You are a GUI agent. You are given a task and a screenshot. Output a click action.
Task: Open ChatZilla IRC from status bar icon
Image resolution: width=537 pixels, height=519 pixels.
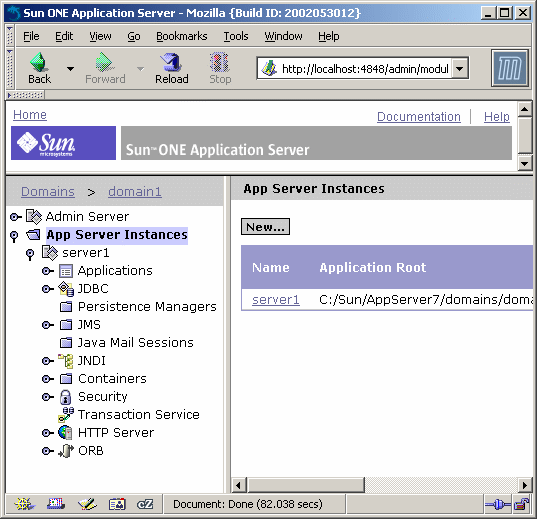tap(145, 504)
